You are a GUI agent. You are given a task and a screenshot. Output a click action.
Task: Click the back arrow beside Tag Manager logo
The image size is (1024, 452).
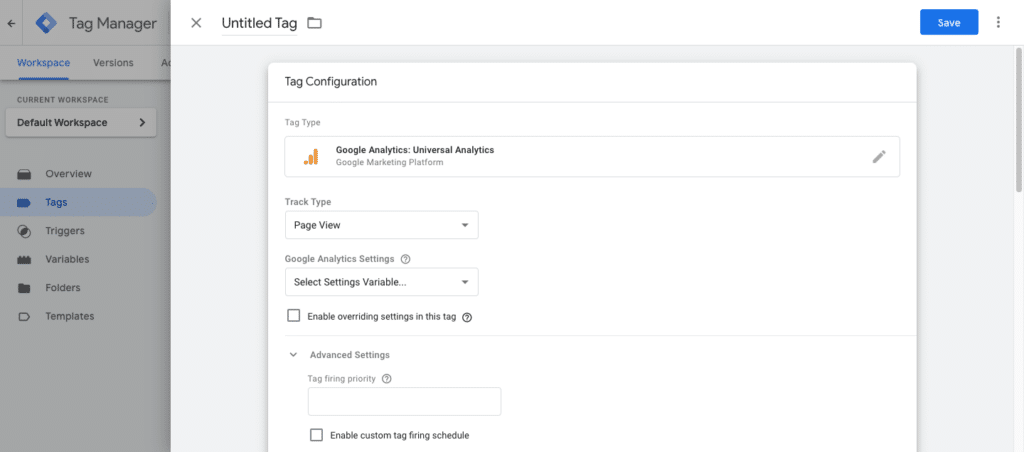[10, 23]
